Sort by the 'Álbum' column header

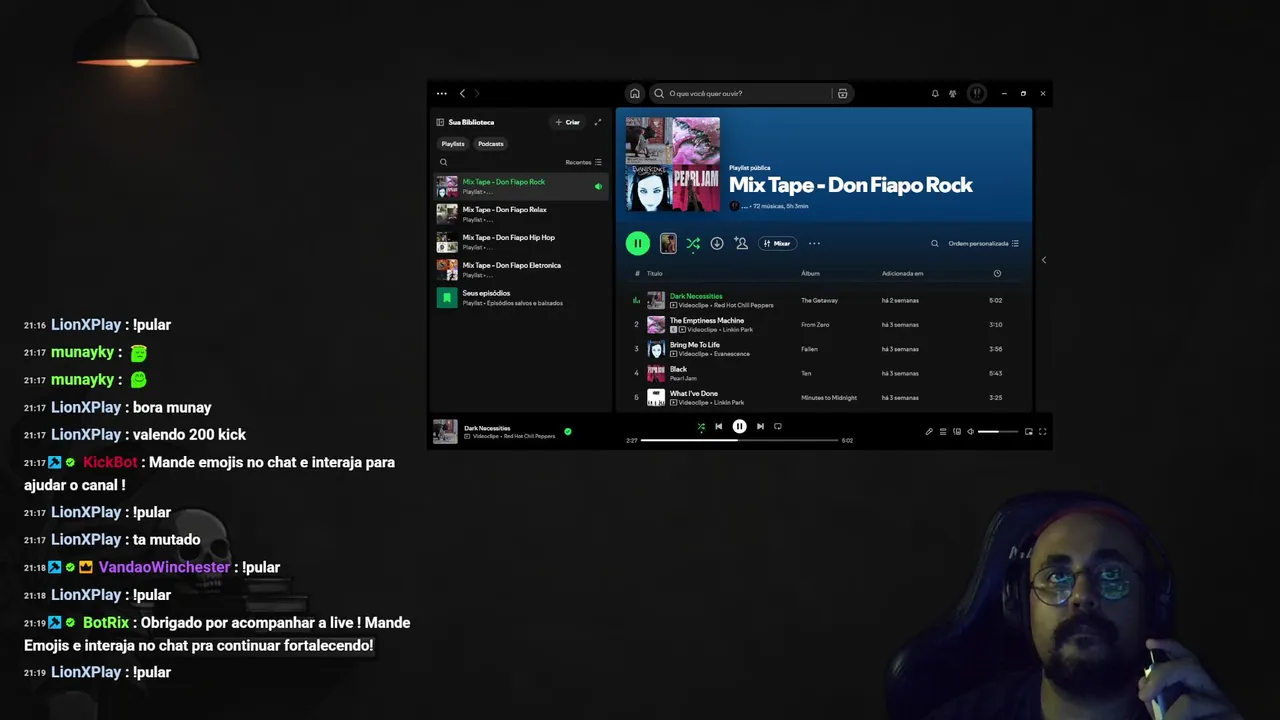810,273
